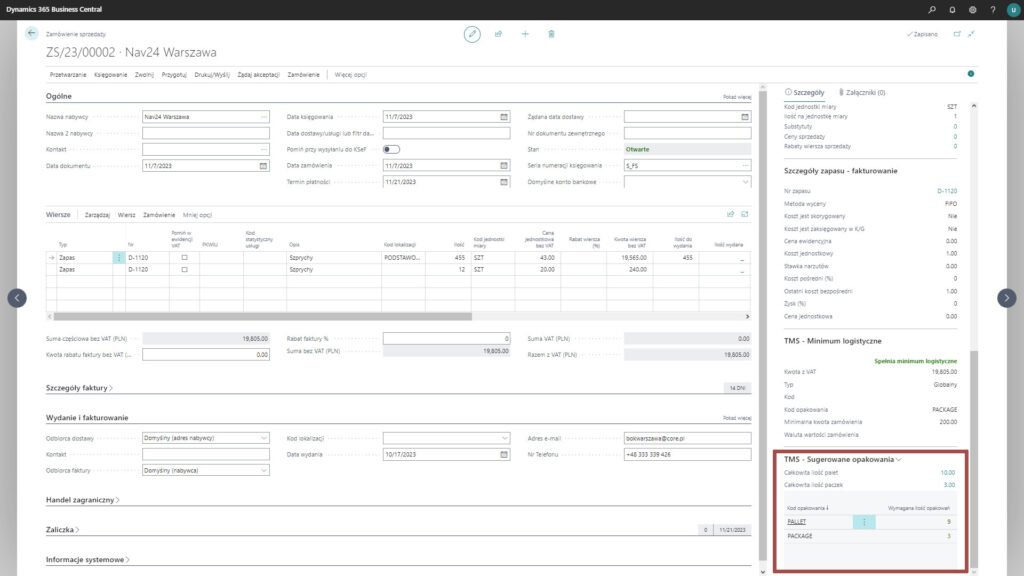1024x576 pixels.
Task: Open Odbiorca dostawy dropdown
Action: point(263,438)
